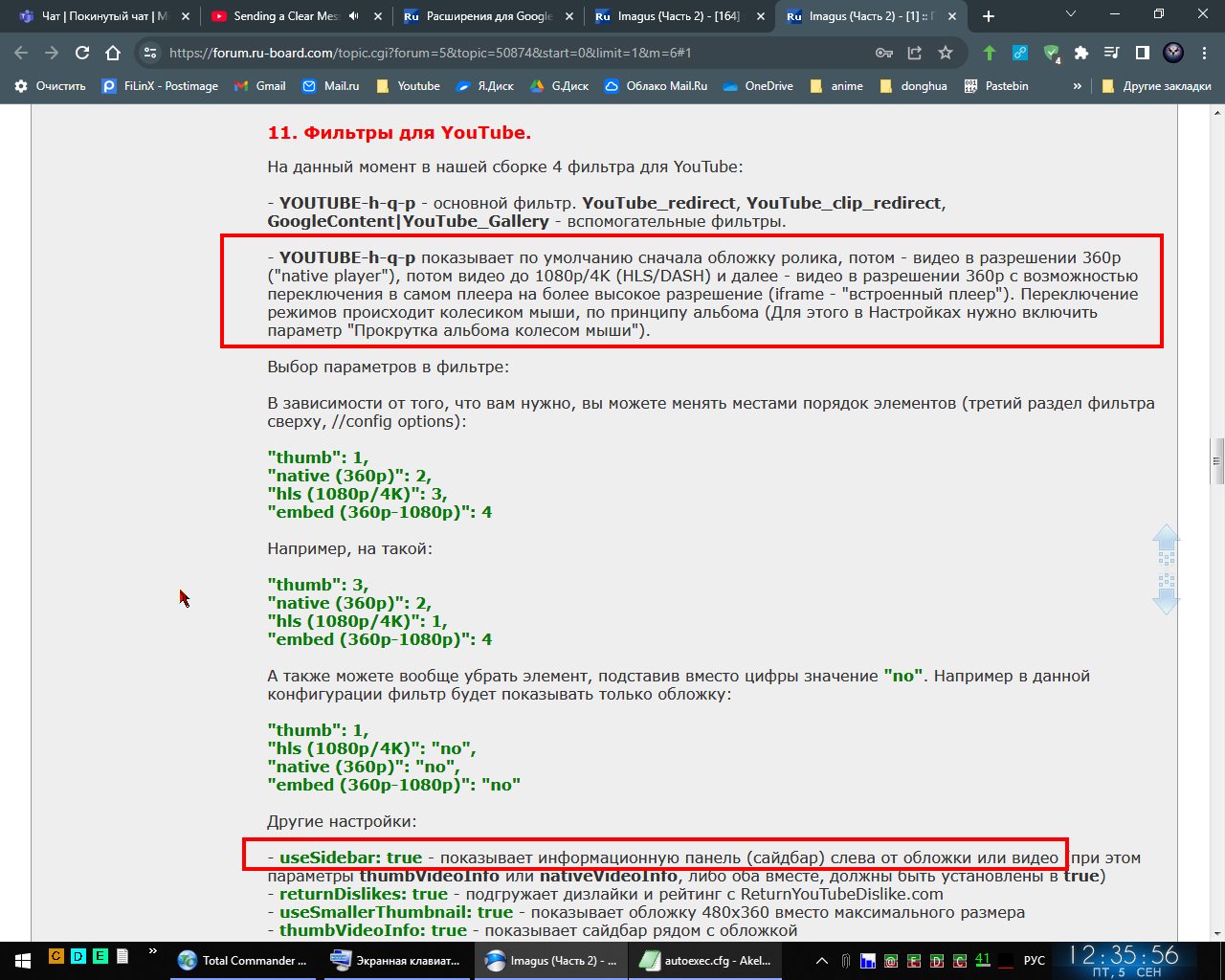This screenshot has height=980, width=1225.
Task: Open the Облако Mail.Ru bookmark
Action: (656, 86)
